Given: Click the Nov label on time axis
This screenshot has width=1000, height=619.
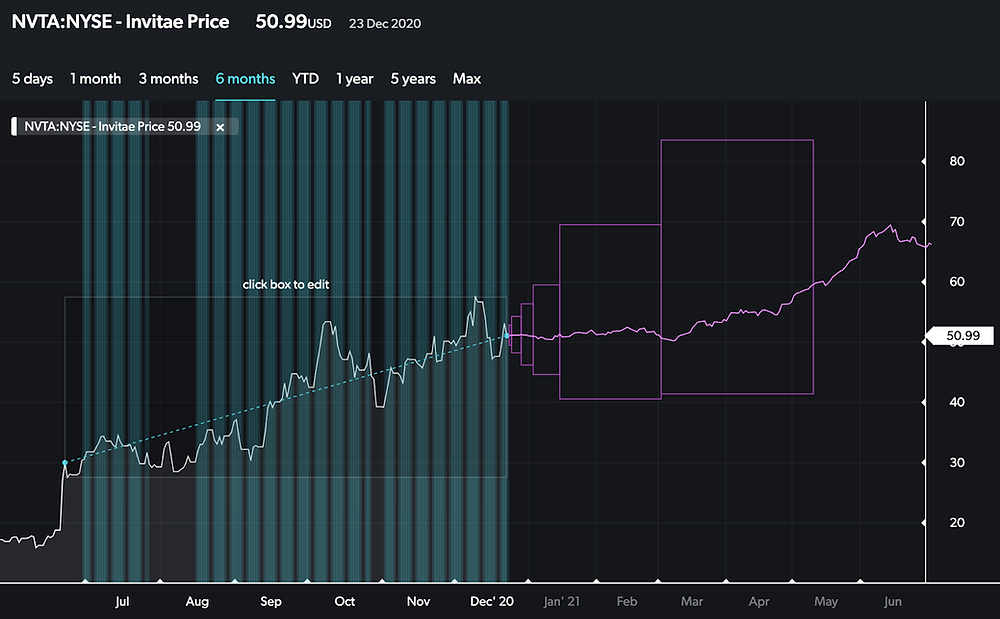Looking at the screenshot, I should tap(418, 601).
